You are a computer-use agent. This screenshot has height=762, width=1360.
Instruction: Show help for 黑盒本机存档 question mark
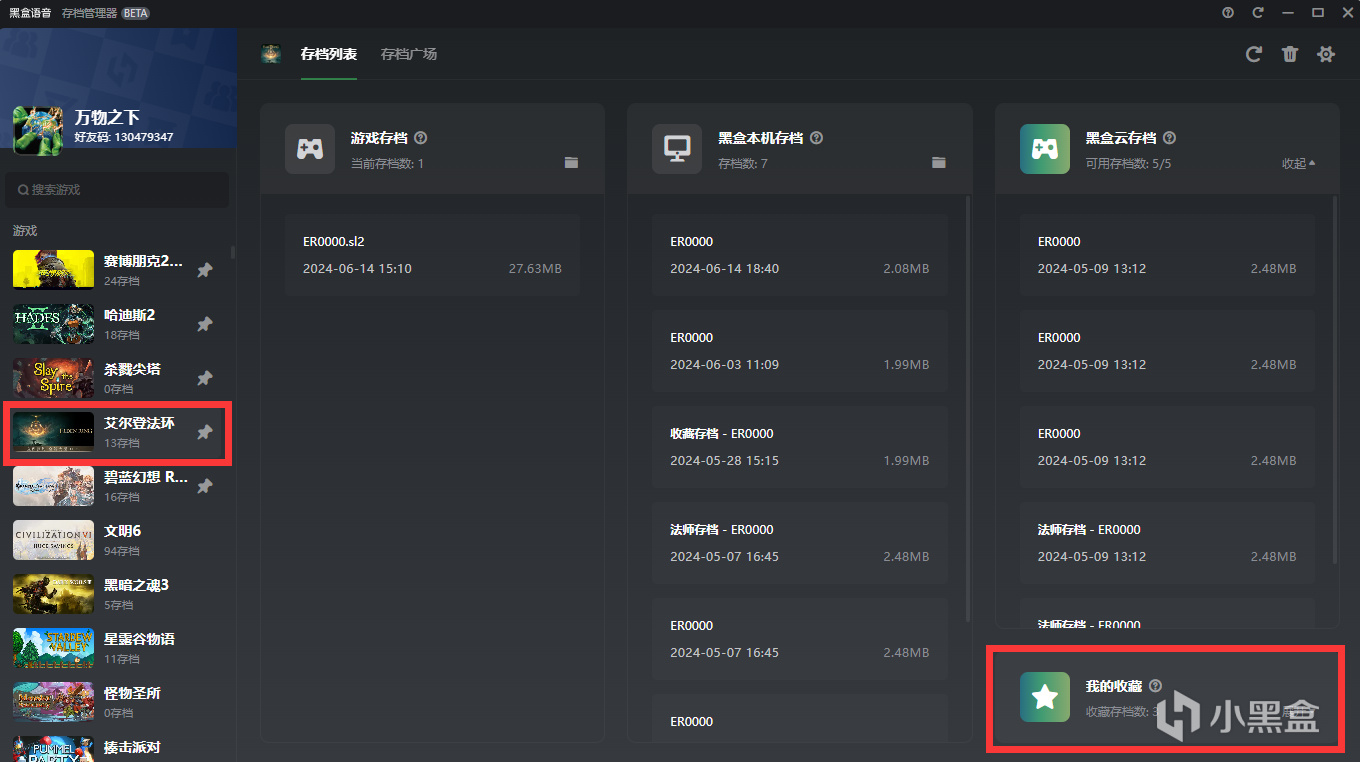pos(816,138)
